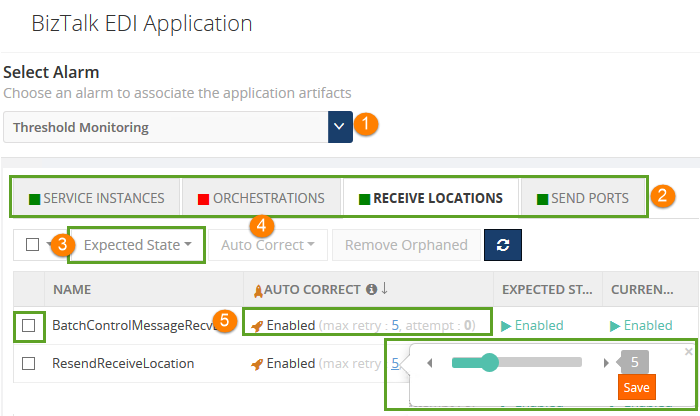Switch to the Service Instances tab
The image size is (700, 416).
click(x=96, y=198)
